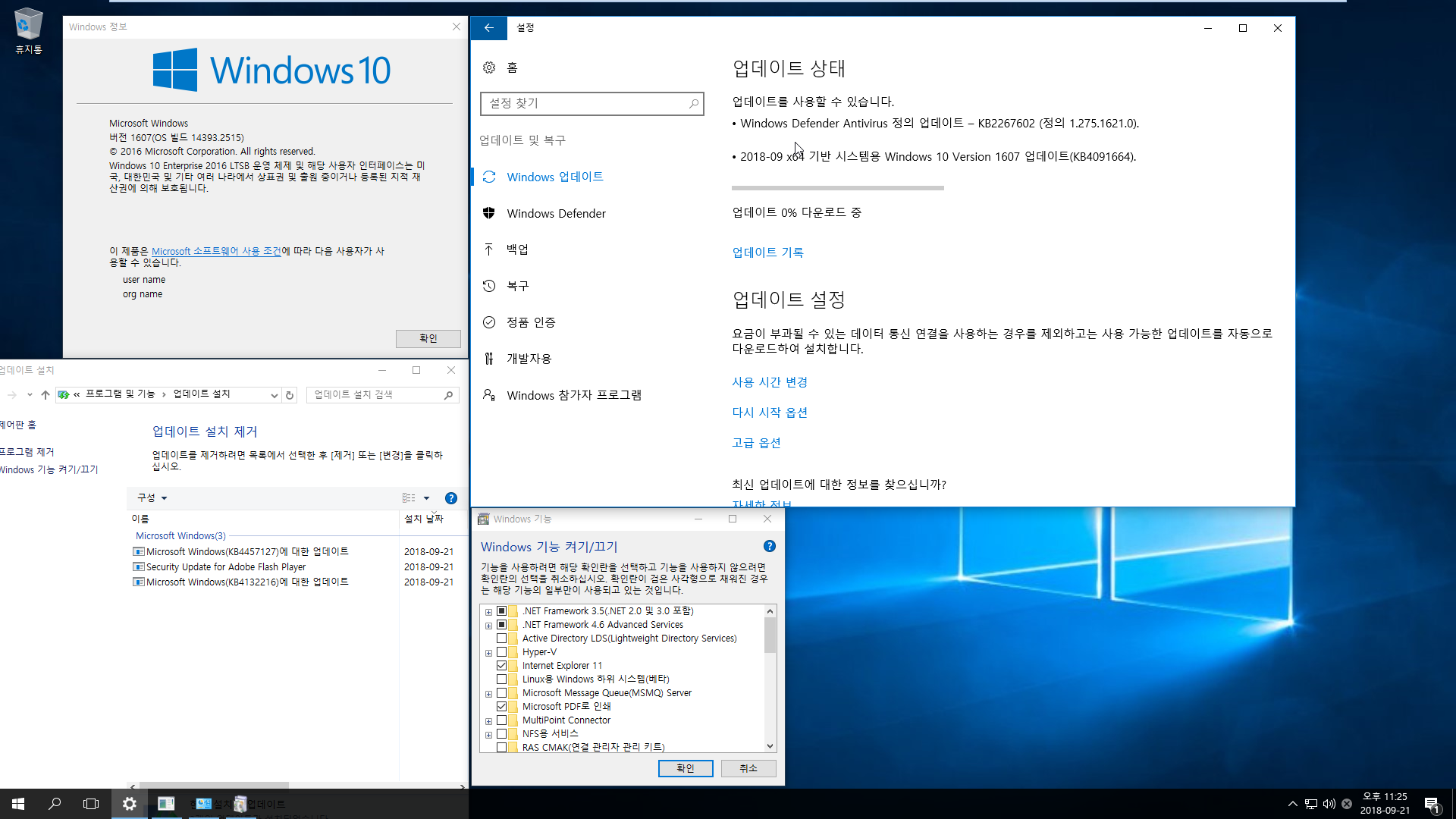Viewport: 1456px width, 819px height.
Task: Open taskbar search magnifier
Action: (55, 804)
